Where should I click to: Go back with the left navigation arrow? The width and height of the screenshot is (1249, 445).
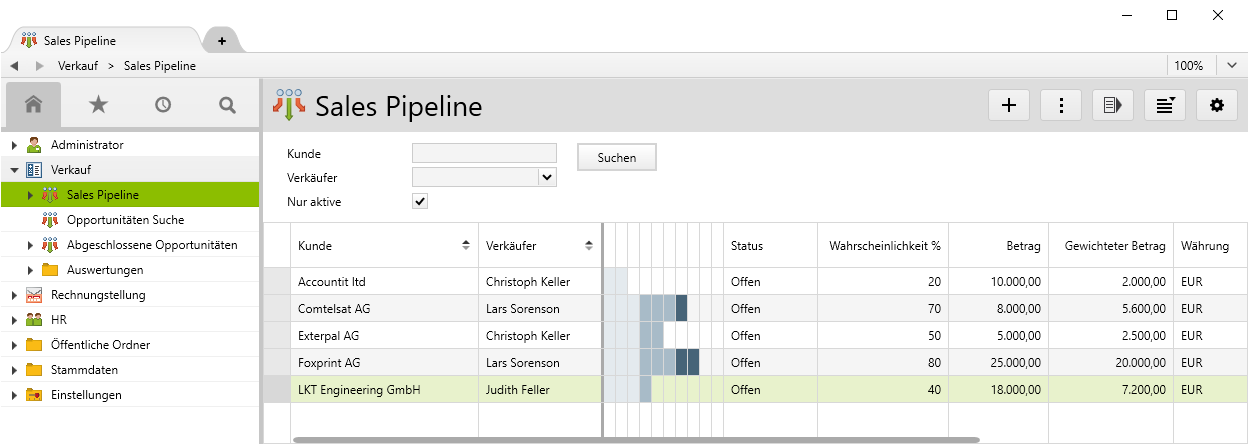point(14,66)
